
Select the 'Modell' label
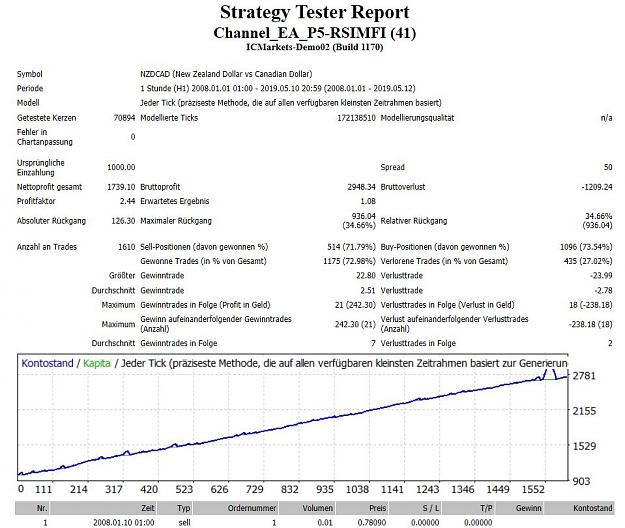coord(28,103)
